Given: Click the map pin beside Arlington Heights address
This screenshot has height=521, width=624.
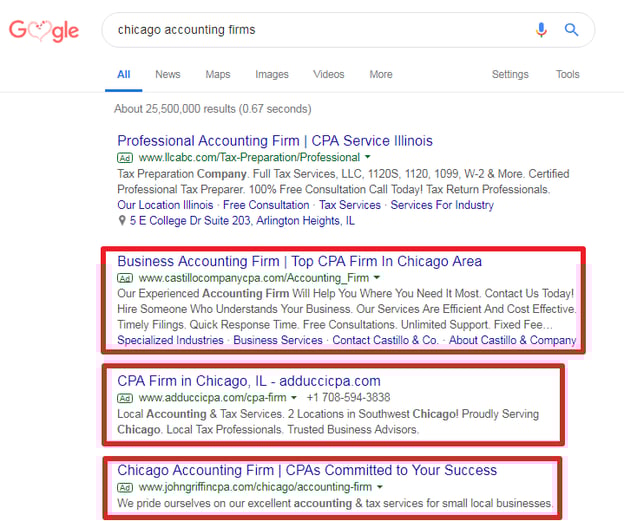Looking at the screenshot, I should (121, 220).
